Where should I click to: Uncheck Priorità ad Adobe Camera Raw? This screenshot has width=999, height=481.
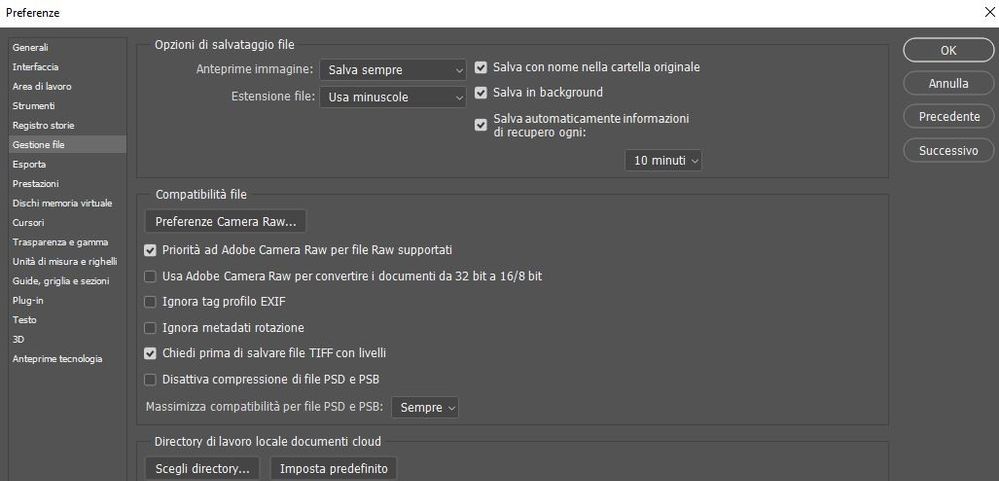coord(150,250)
